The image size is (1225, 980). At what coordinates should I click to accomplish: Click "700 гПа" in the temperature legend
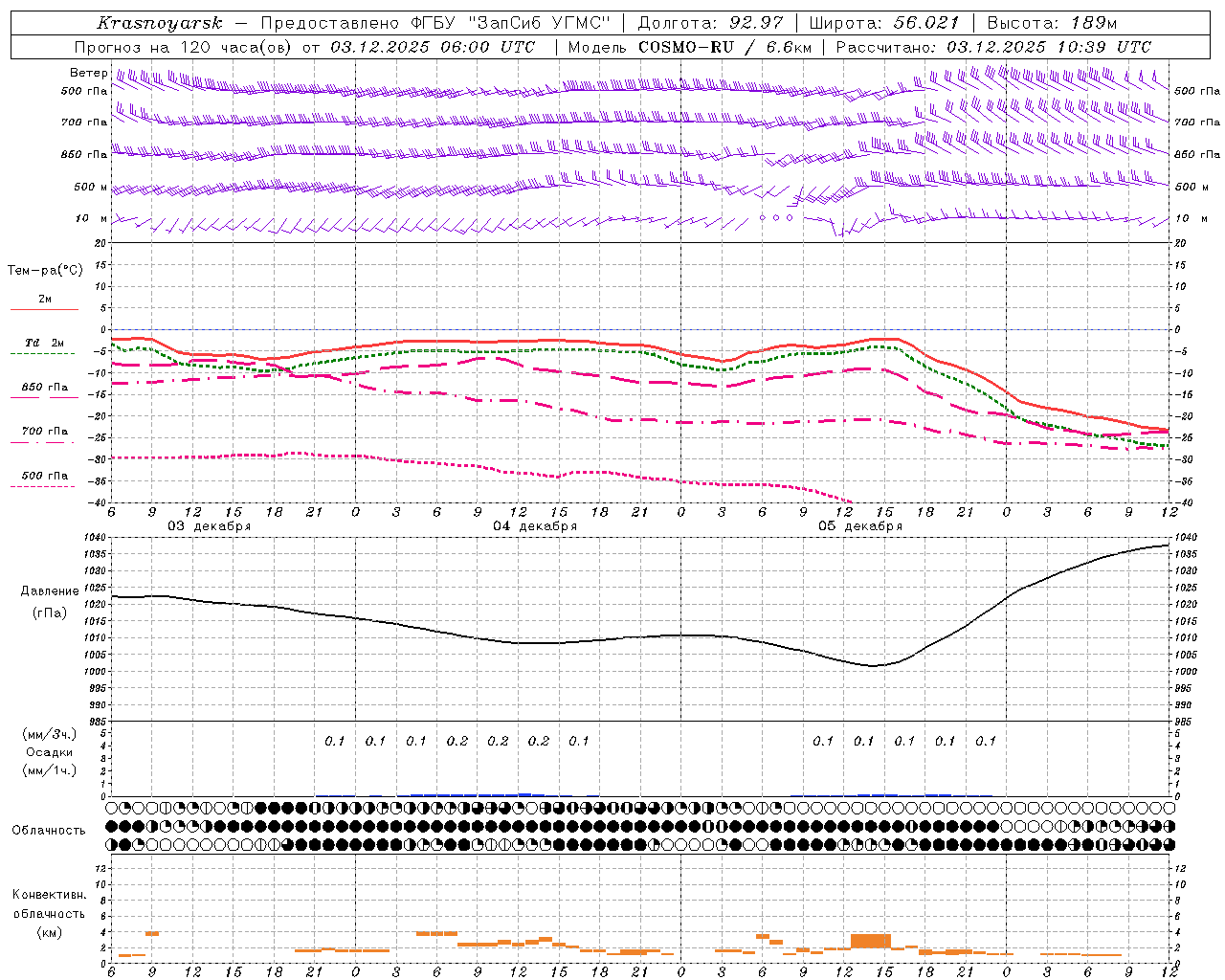(x=45, y=432)
